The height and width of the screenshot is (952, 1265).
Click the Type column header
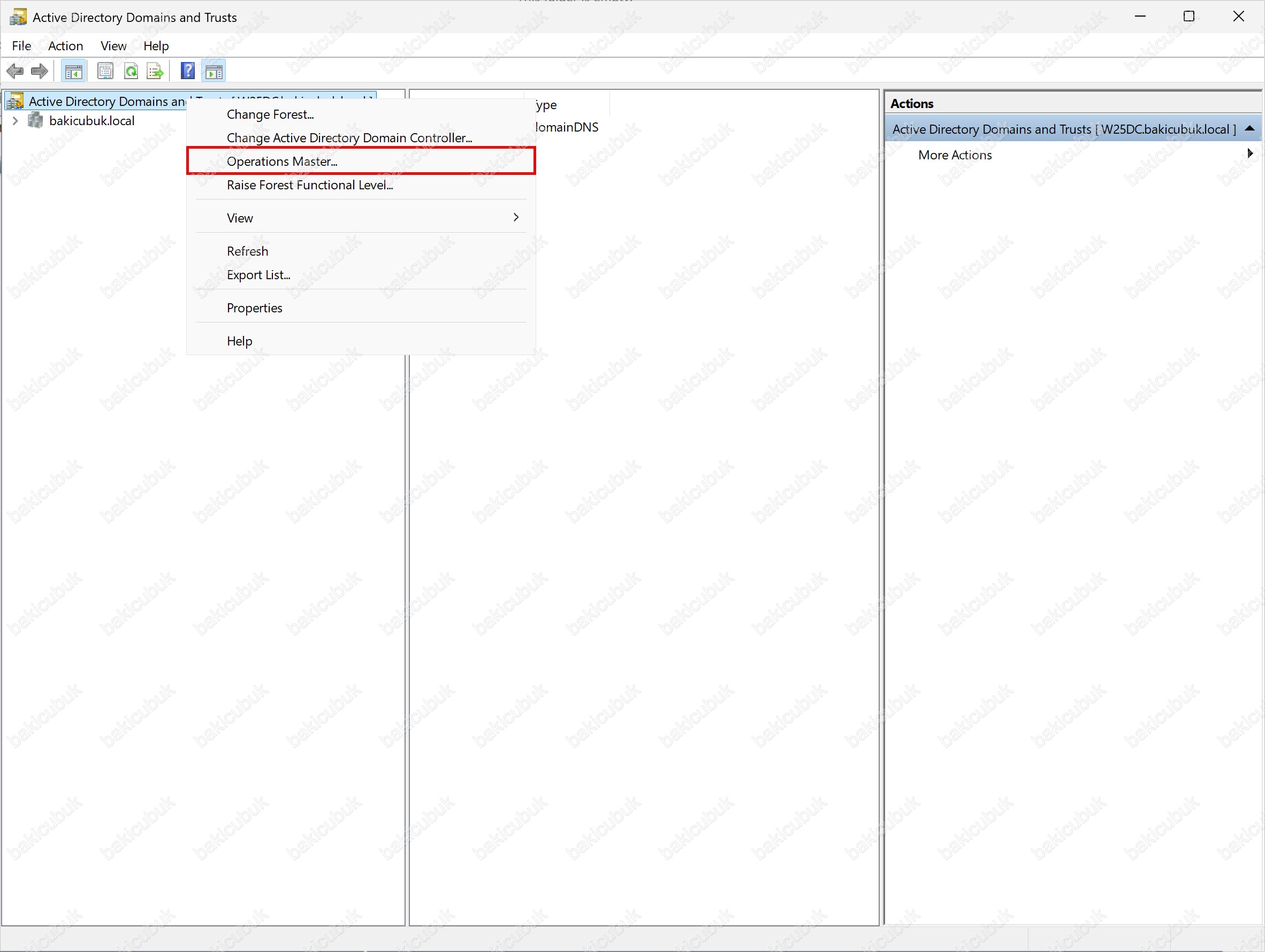click(567, 105)
